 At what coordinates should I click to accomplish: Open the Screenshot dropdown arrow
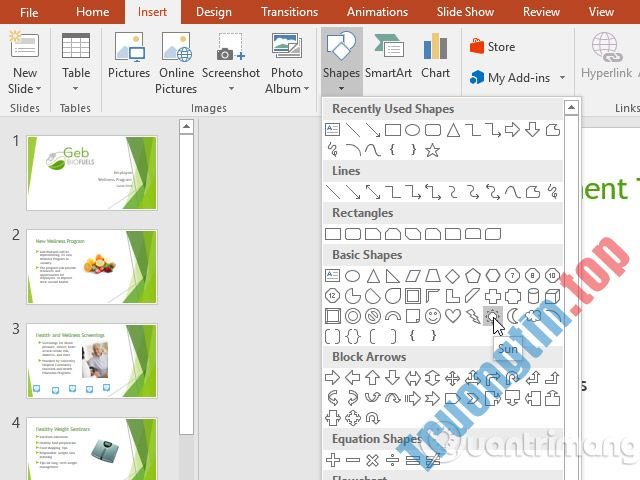[x=231, y=88]
